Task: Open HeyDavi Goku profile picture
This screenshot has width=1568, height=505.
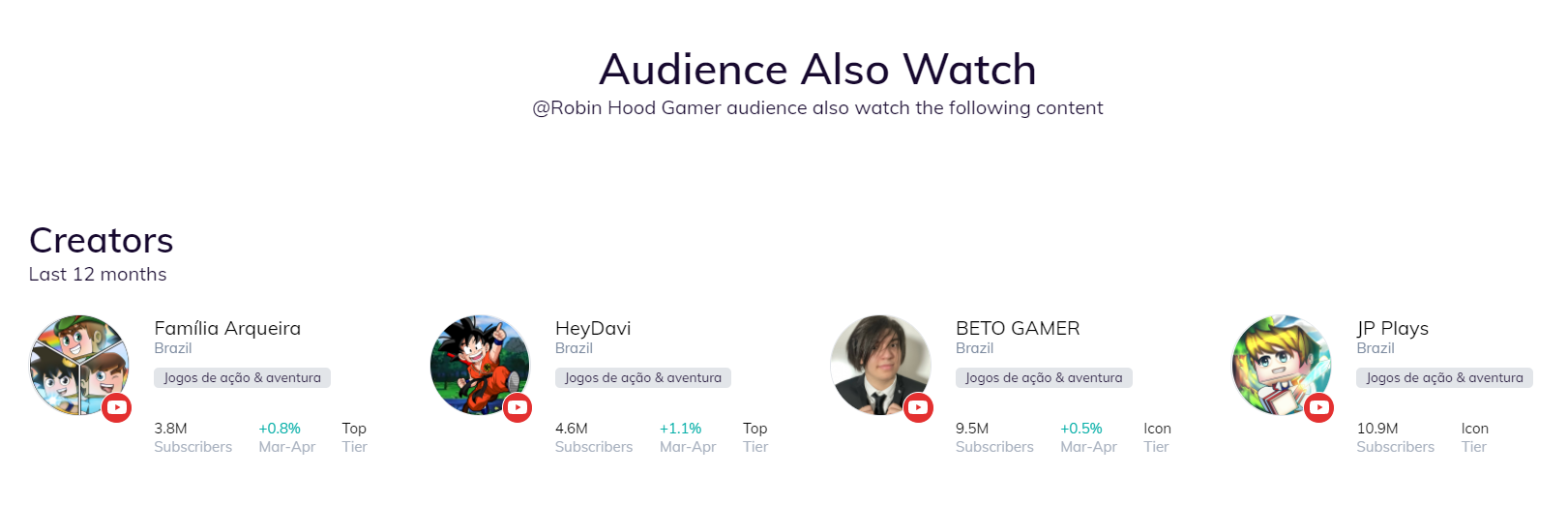Action: (x=476, y=362)
